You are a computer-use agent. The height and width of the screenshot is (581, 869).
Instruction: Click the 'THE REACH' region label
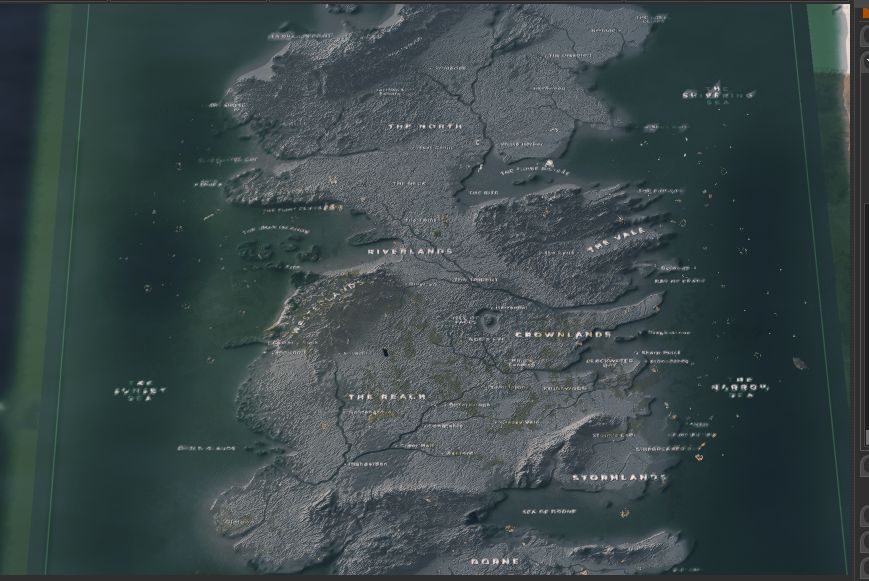click(387, 396)
